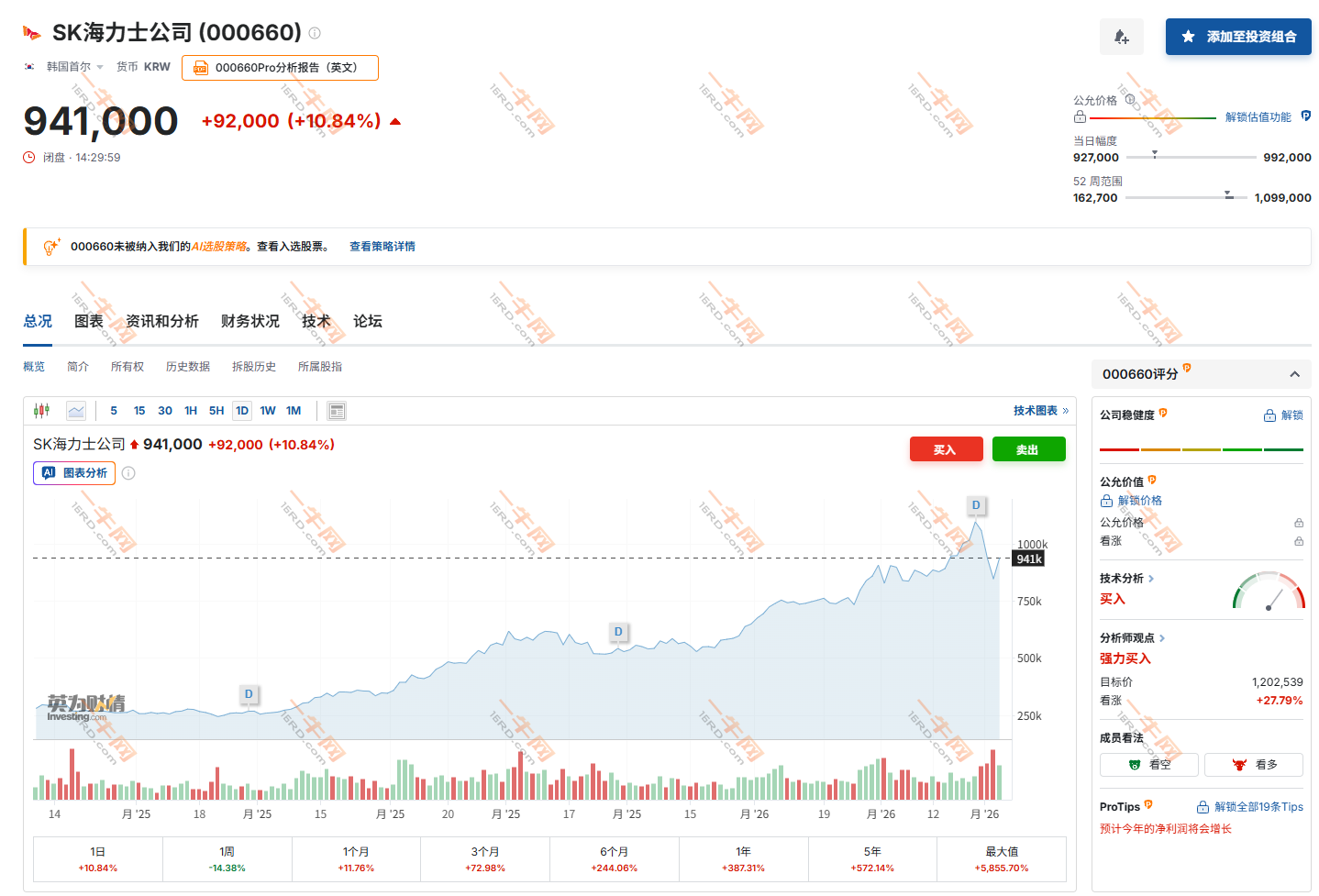Click the Pro badge beside 公司稳健度
This screenshot has height=896, width=1319.
pos(1163,414)
